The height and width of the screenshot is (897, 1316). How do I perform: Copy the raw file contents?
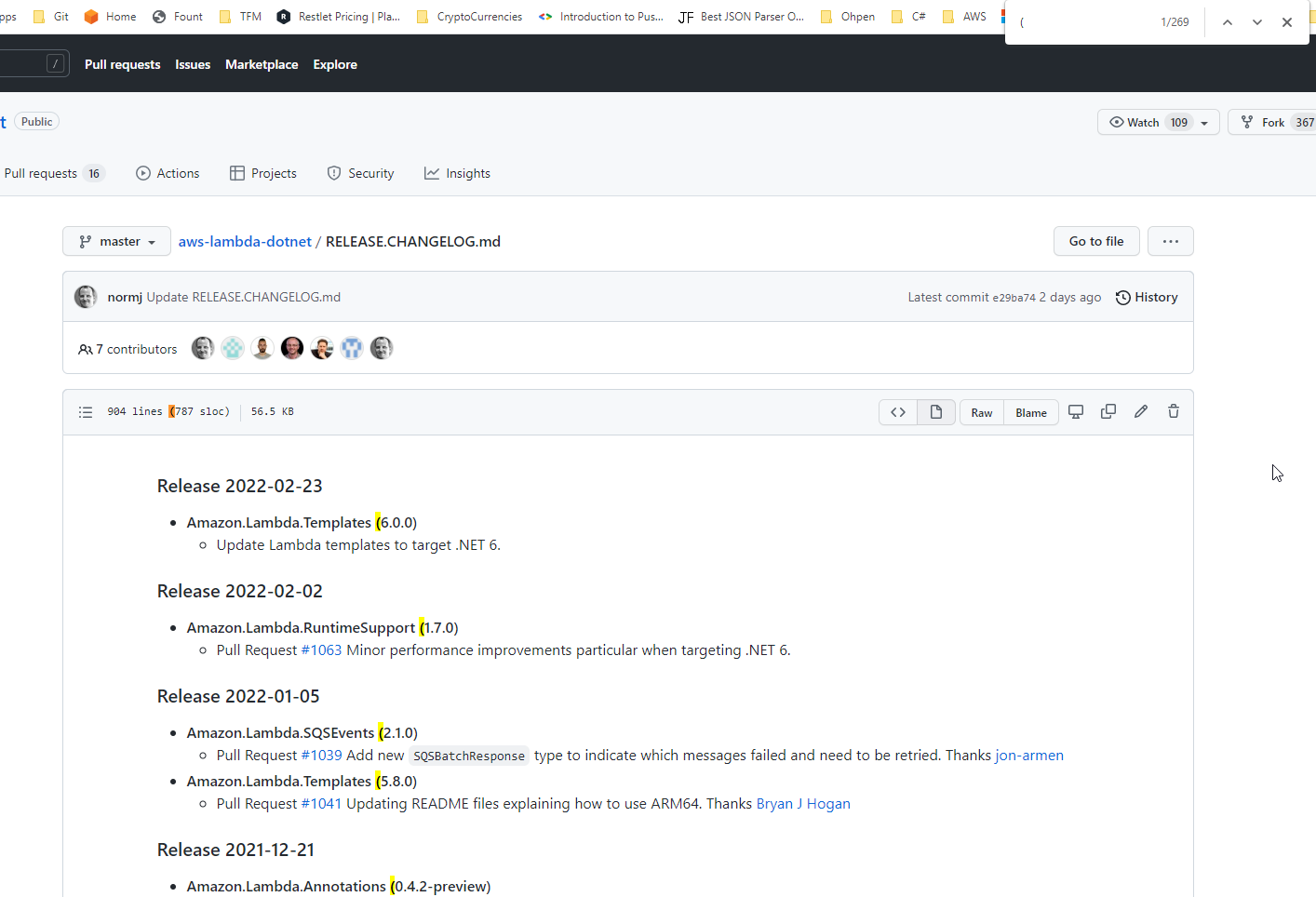click(x=1108, y=410)
